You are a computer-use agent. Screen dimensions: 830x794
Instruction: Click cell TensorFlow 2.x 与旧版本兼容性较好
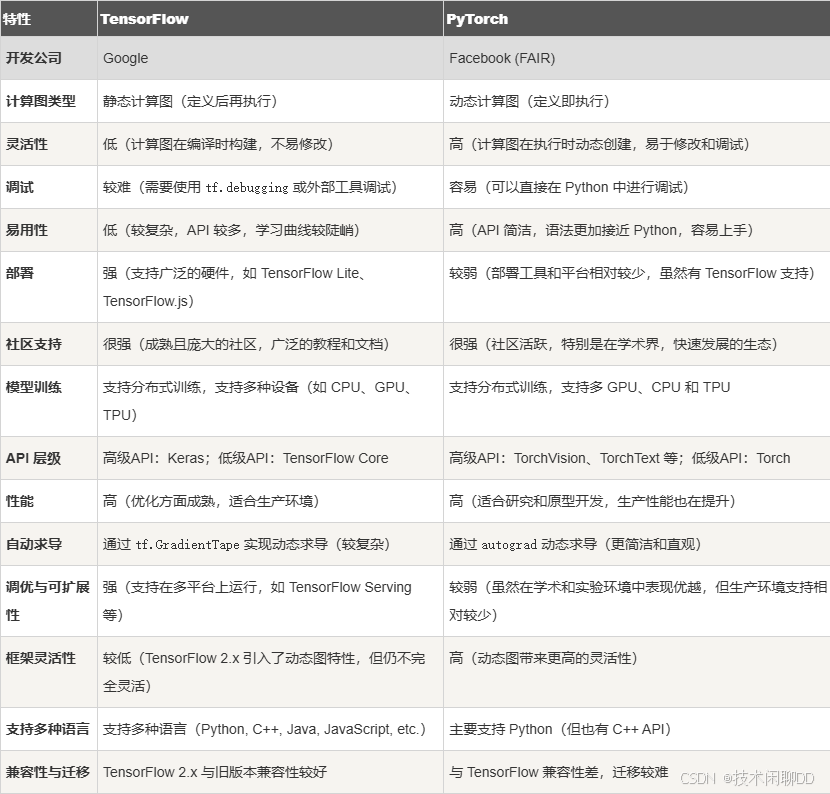270,772
